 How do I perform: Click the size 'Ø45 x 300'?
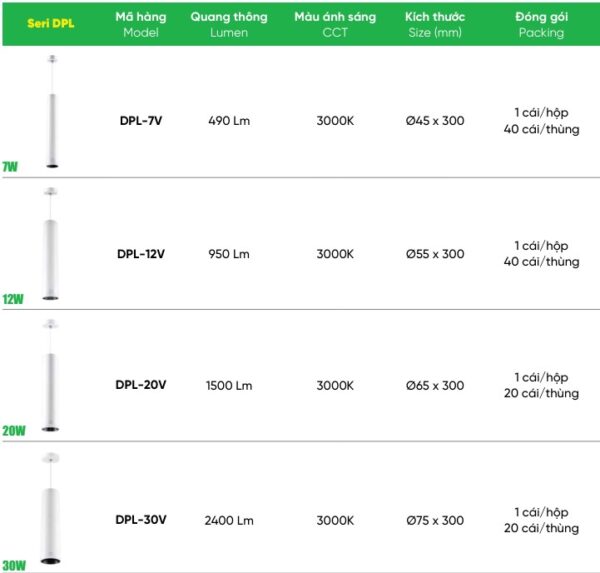click(435, 121)
